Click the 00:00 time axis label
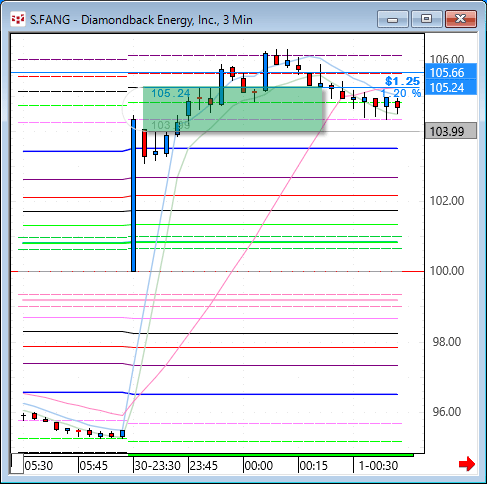This screenshot has width=487, height=484. [x=258, y=466]
